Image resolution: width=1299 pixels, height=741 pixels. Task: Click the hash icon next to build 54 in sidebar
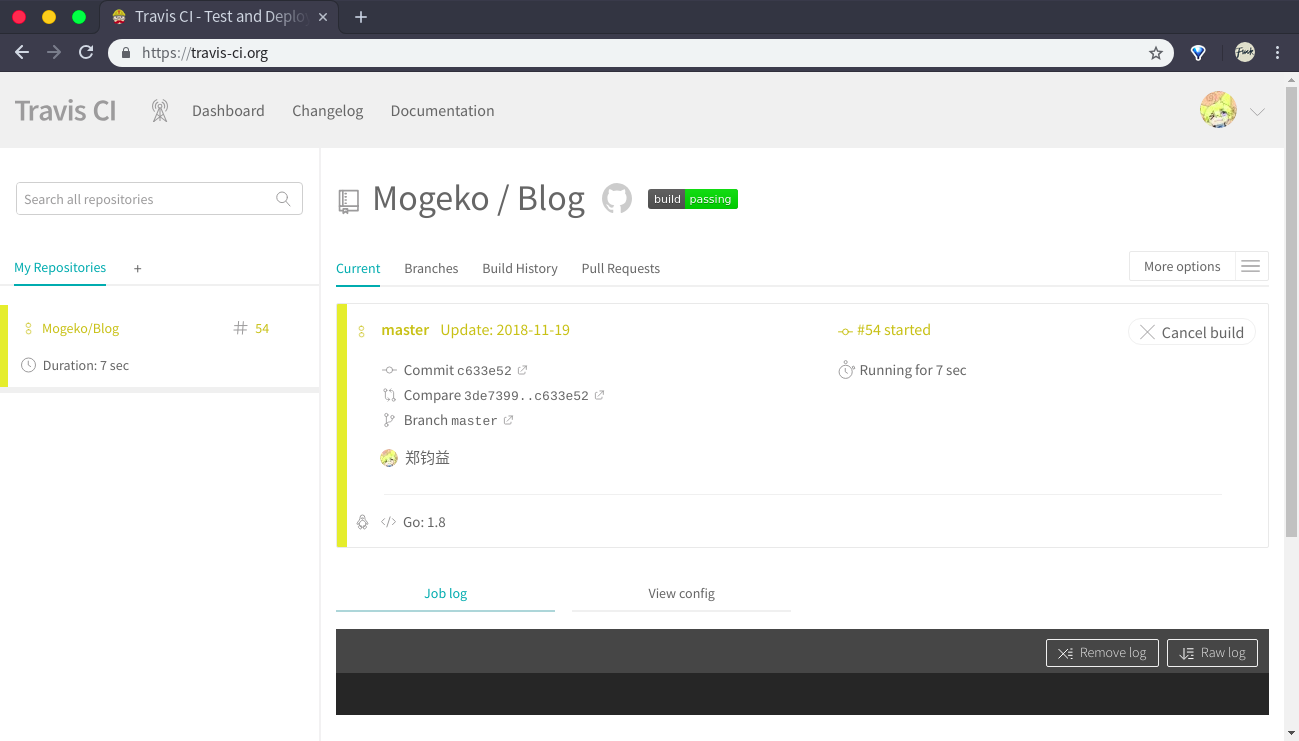point(240,328)
